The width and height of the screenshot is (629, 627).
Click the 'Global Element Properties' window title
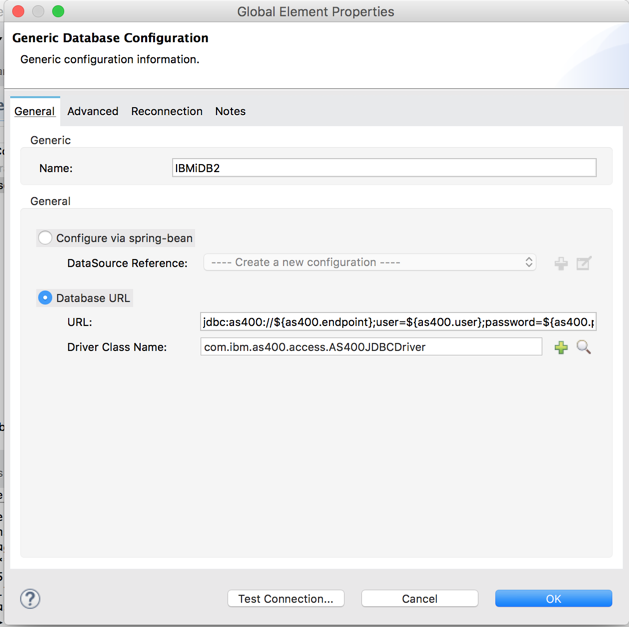(315, 12)
